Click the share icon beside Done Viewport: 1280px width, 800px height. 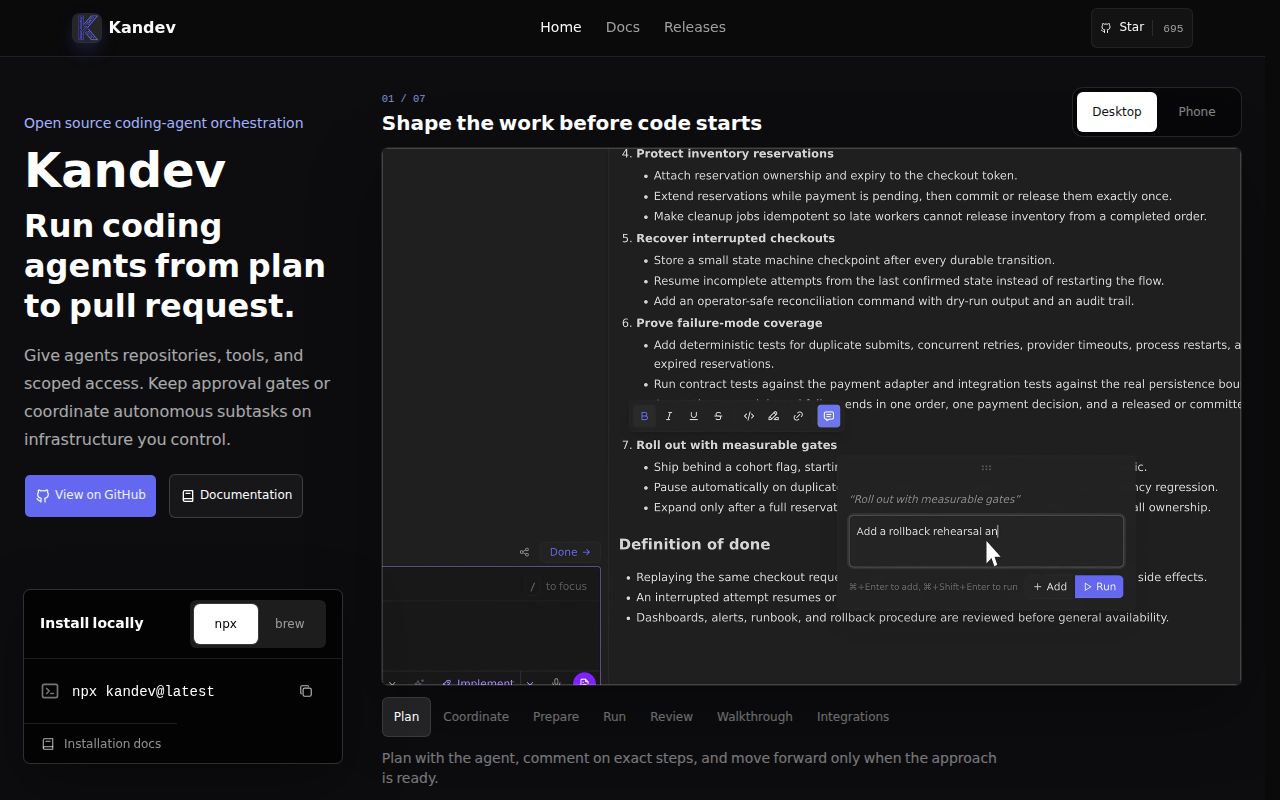[524, 552]
